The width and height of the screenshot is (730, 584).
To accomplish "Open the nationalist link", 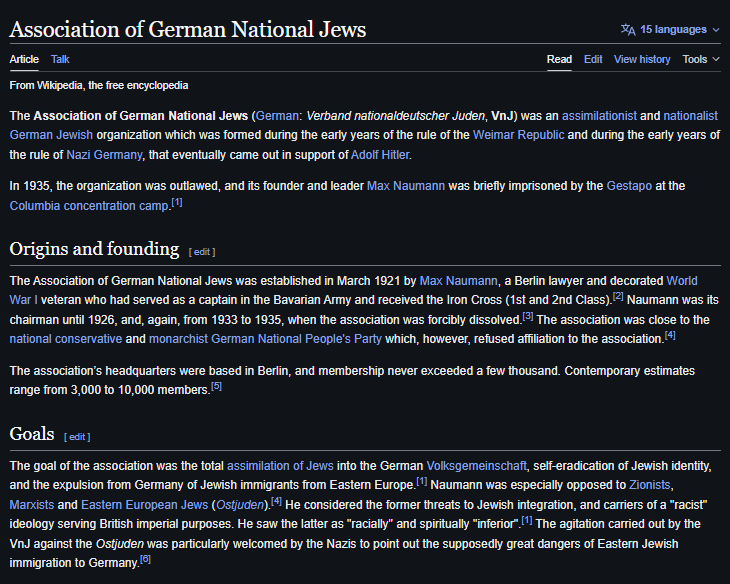I will point(690,115).
